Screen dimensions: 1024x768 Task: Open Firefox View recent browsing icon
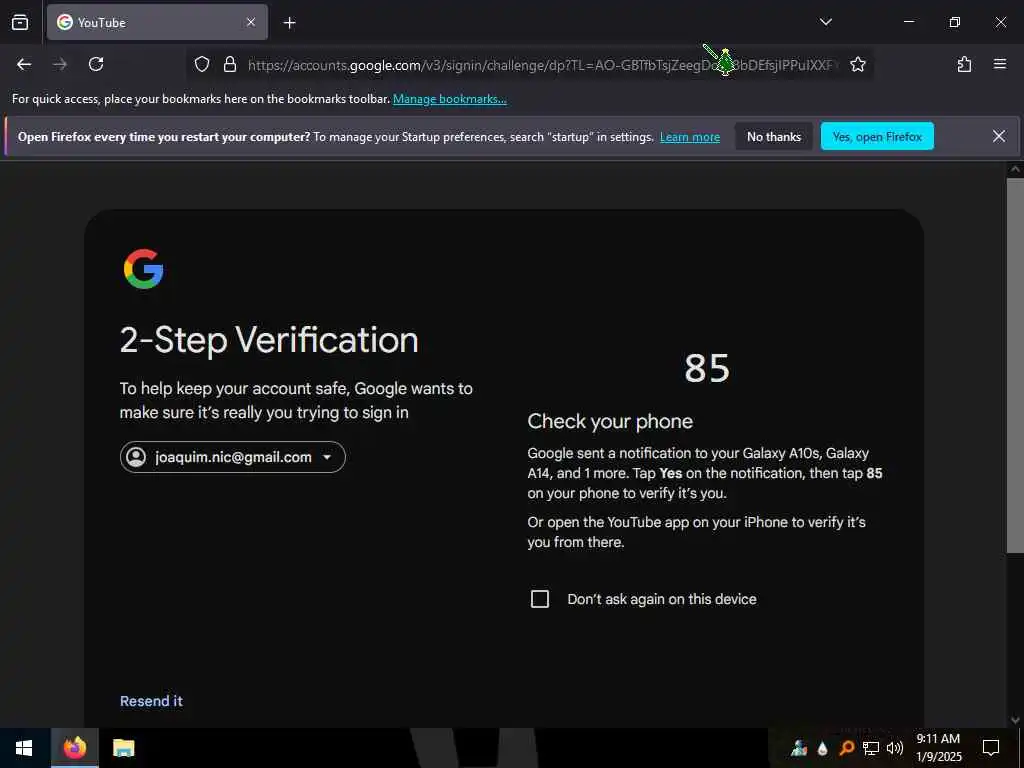[20, 22]
